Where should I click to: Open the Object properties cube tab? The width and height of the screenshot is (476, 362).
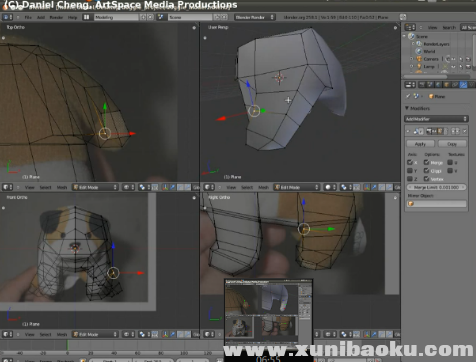click(447, 85)
